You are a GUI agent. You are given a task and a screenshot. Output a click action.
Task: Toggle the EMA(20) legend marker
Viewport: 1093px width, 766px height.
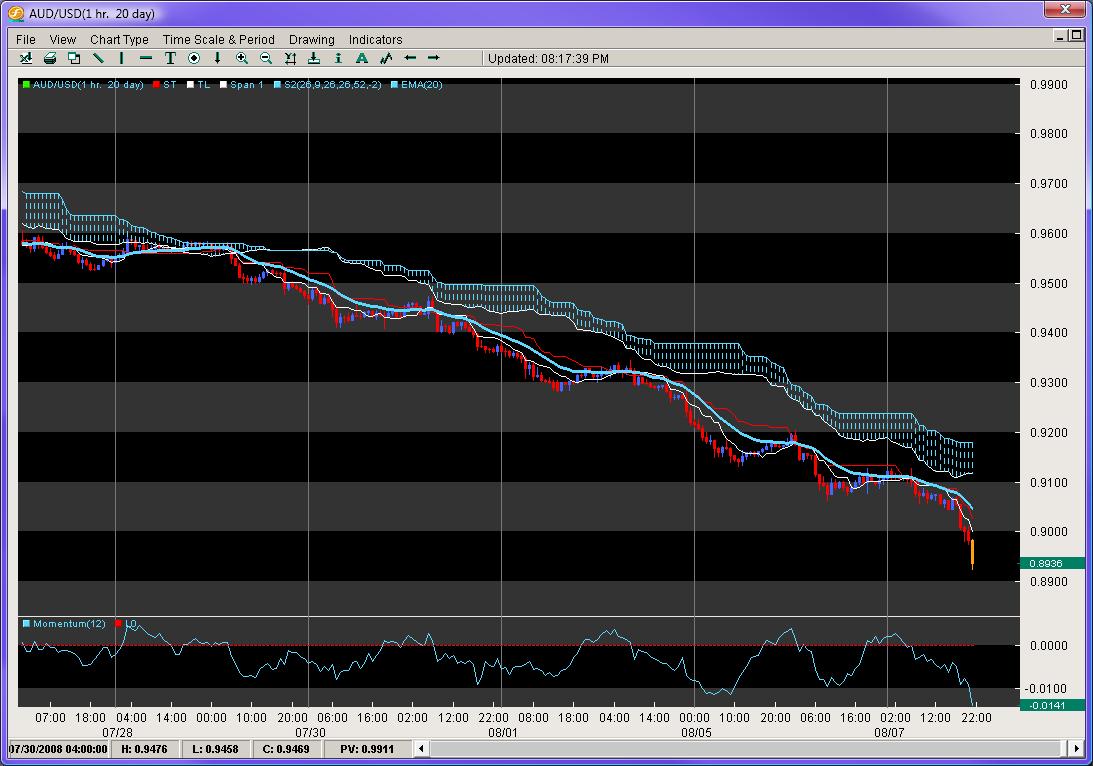coord(395,85)
